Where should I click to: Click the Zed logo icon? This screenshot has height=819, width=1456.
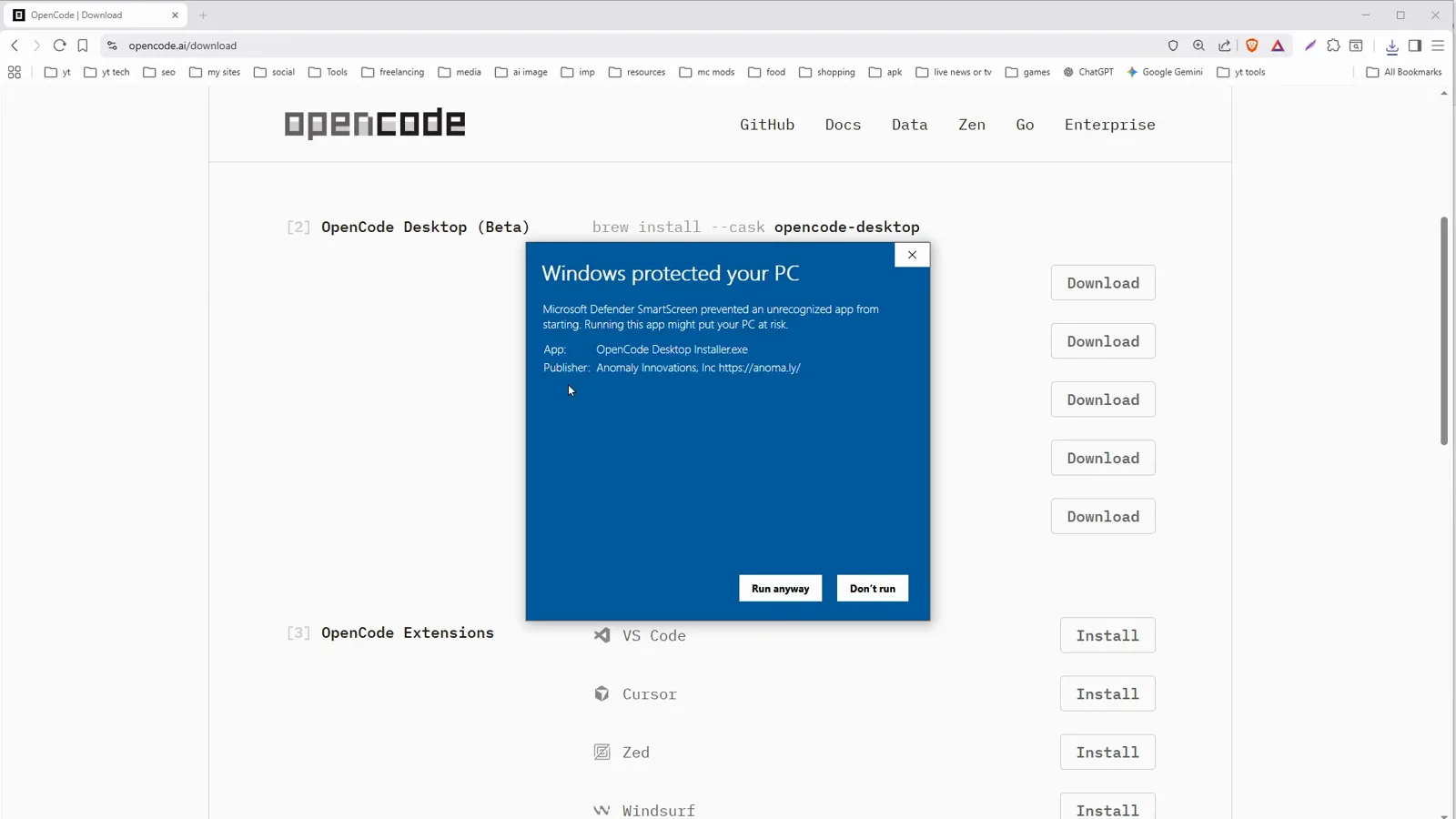click(x=602, y=752)
